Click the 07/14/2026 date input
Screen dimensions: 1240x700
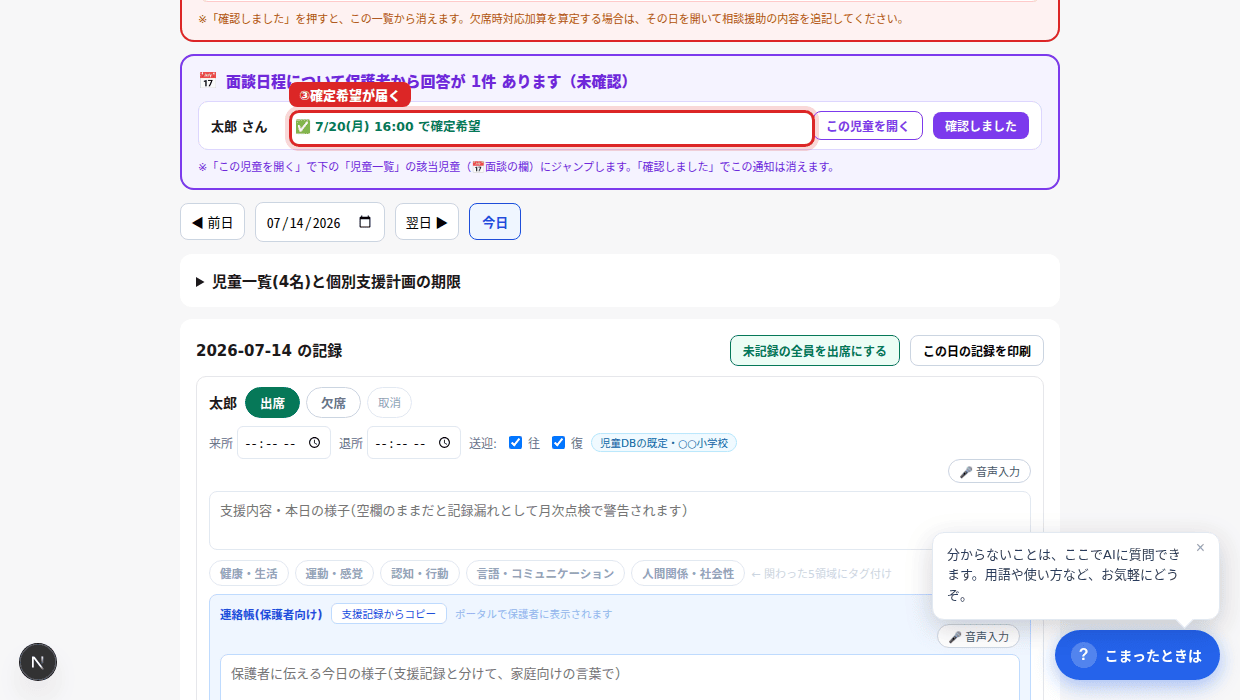point(320,222)
